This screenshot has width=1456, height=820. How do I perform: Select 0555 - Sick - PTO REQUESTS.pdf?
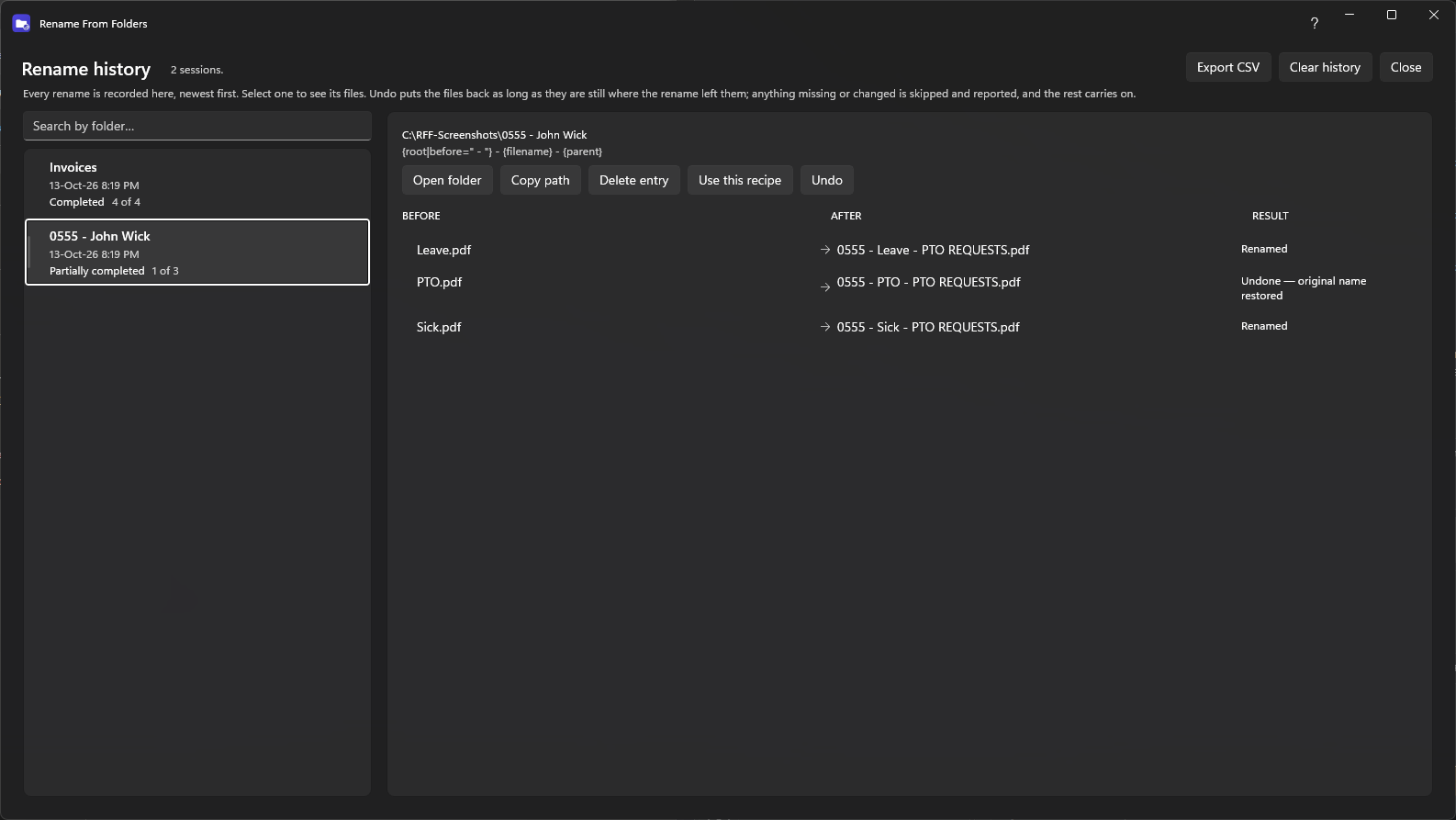[928, 327]
